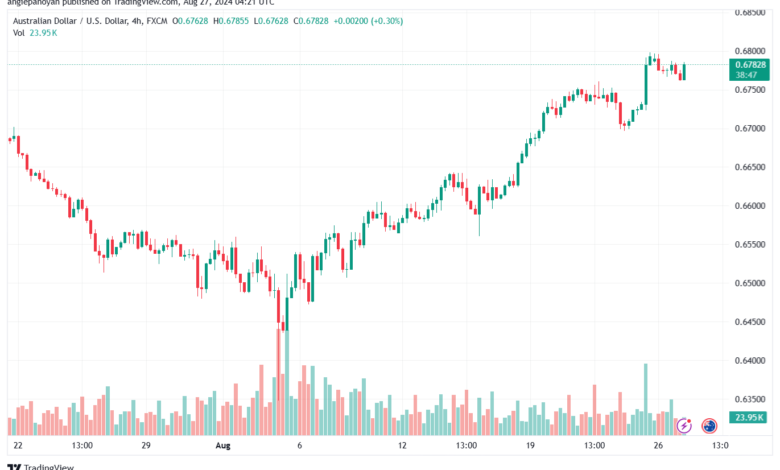This screenshot has height=470, width=780.
Task: Click the 6 date marker on time axis
Action: [x=299, y=445]
